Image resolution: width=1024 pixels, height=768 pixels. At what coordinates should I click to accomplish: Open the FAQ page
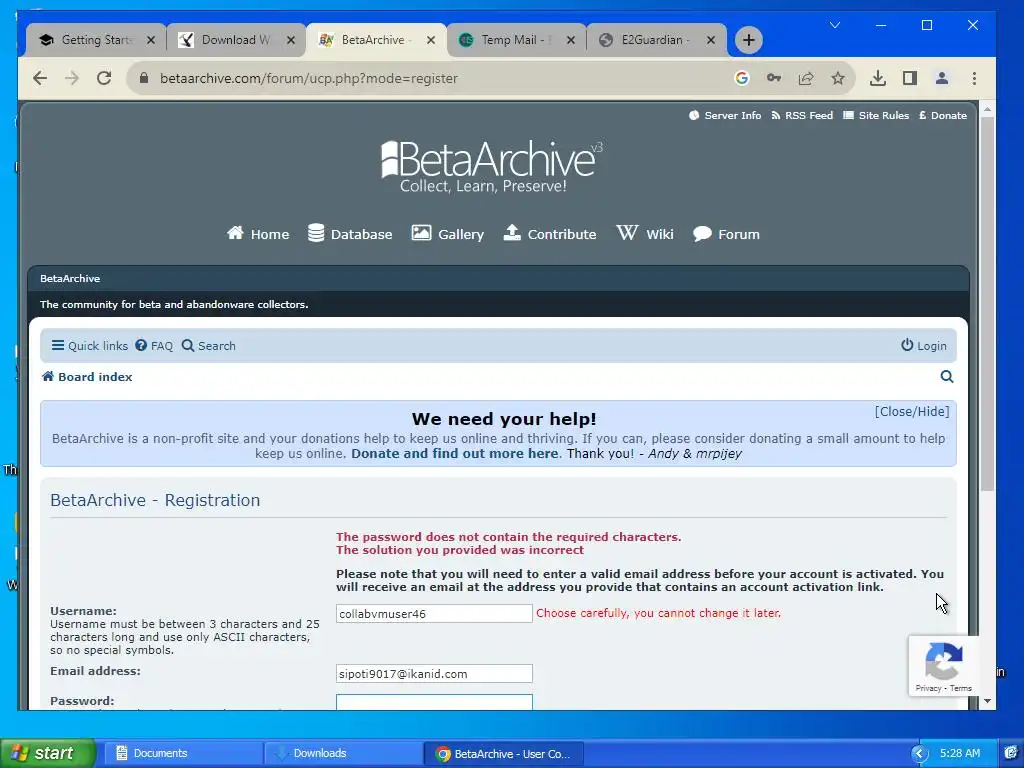pos(154,346)
